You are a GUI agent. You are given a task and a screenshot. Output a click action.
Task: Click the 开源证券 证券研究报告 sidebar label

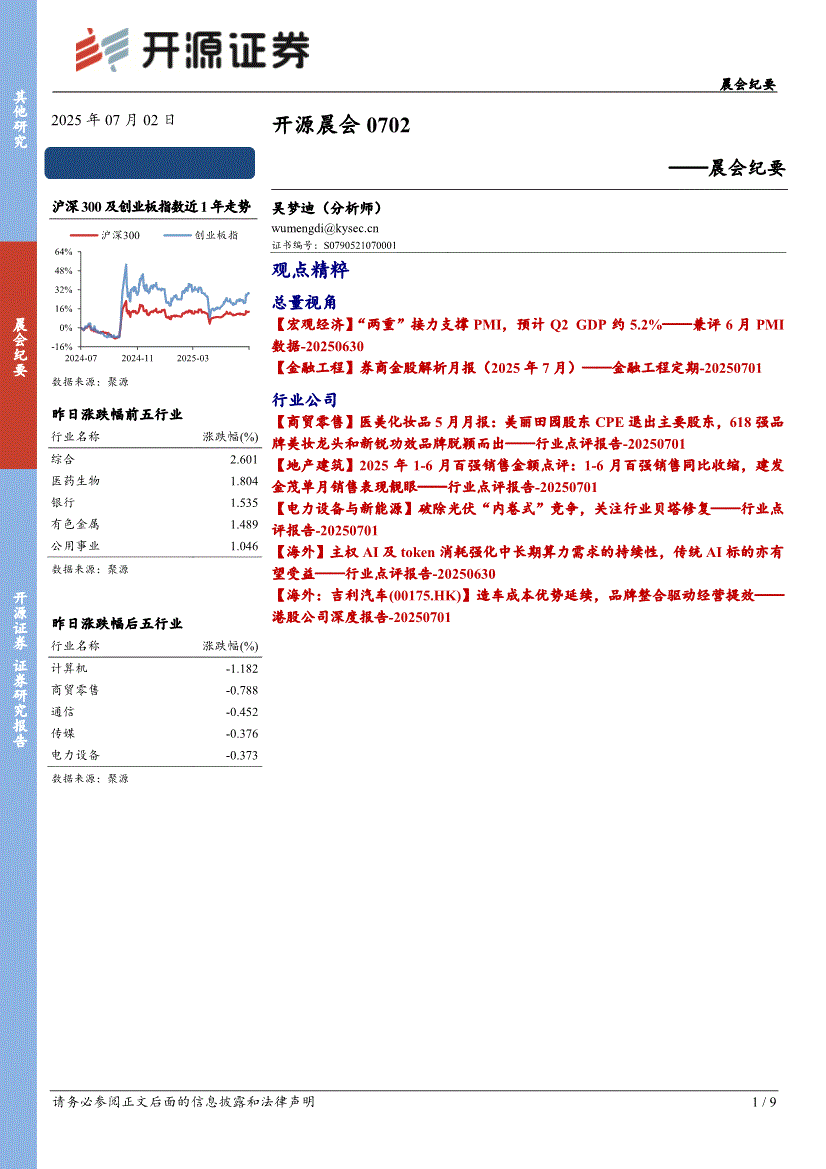pyautogui.click(x=19, y=669)
